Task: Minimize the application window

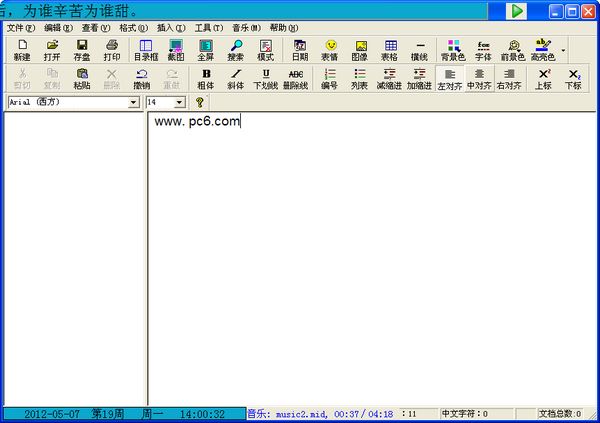Action: (x=556, y=11)
